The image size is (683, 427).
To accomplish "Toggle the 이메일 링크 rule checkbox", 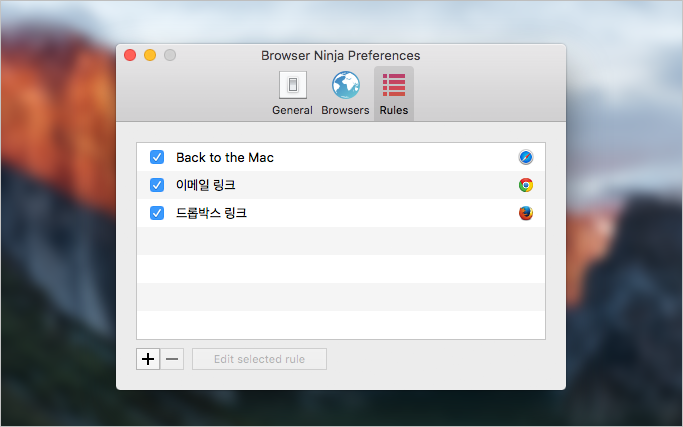I will [x=157, y=185].
